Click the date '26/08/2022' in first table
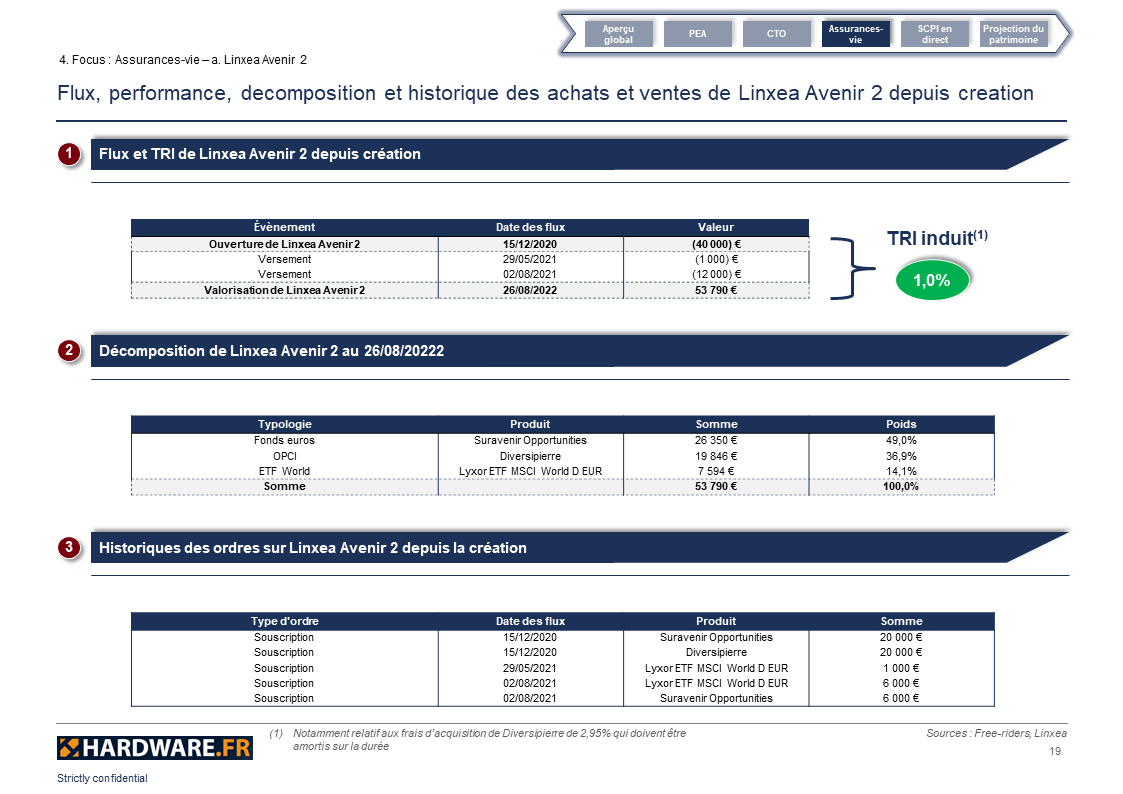The width and height of the screenshot is (1123, 794). 530,290
